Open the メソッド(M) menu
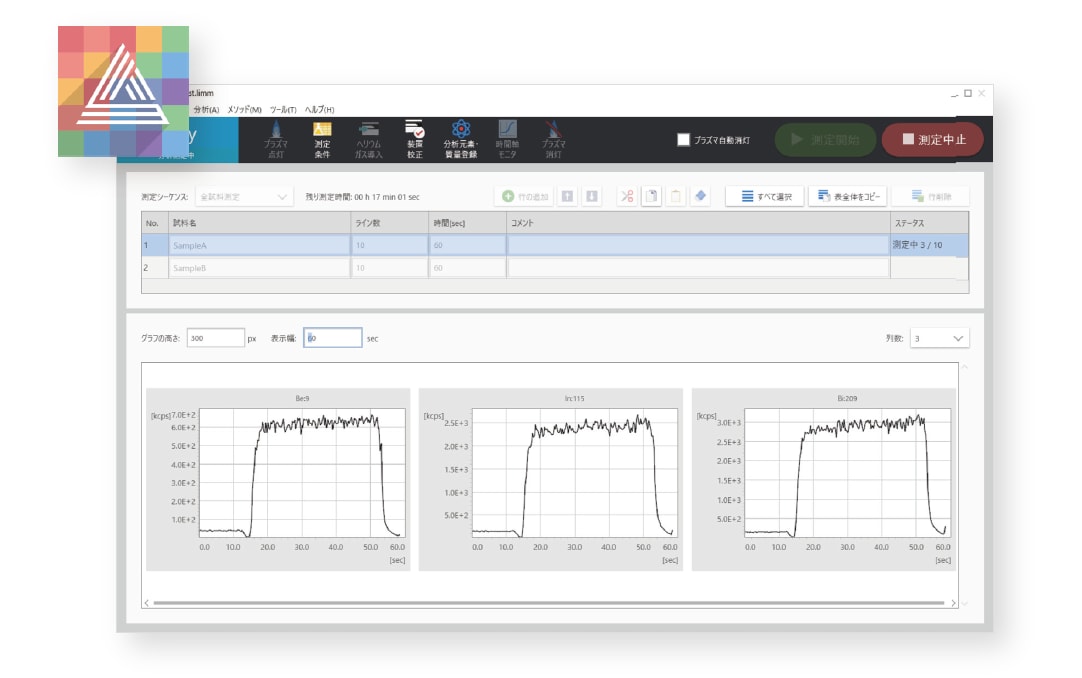1082x678 pixels. pyautogui.click(x=244, y=110)
